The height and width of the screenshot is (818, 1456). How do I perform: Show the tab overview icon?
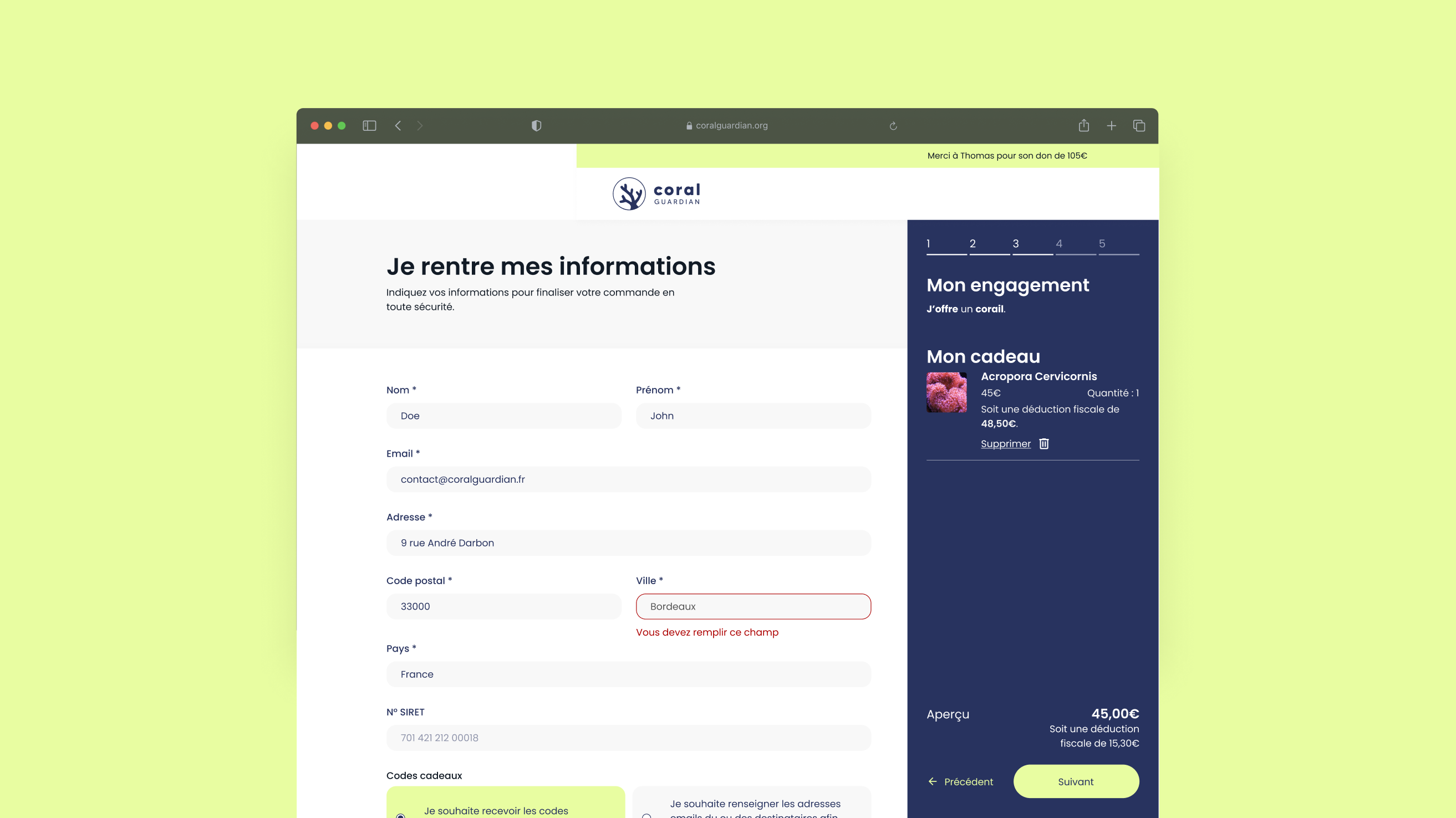click(x=1139, y=125)
